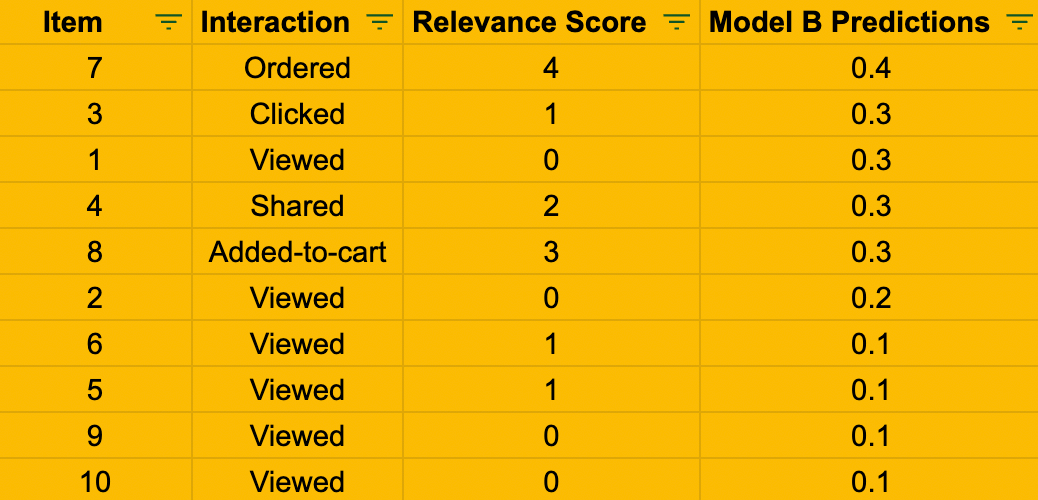
Task: Select the cell containing Ordered
Action: coord(297,68)
